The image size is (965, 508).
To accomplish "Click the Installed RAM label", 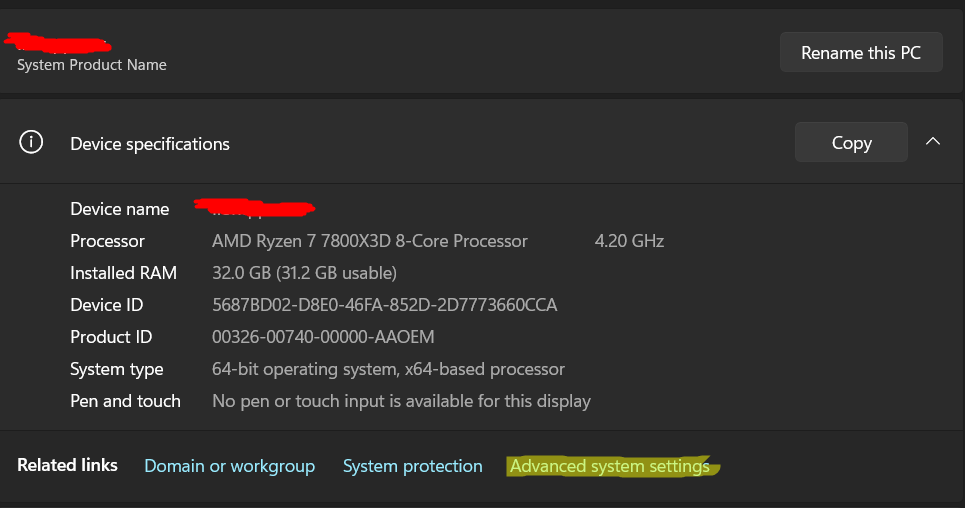I will click(123, 273).
